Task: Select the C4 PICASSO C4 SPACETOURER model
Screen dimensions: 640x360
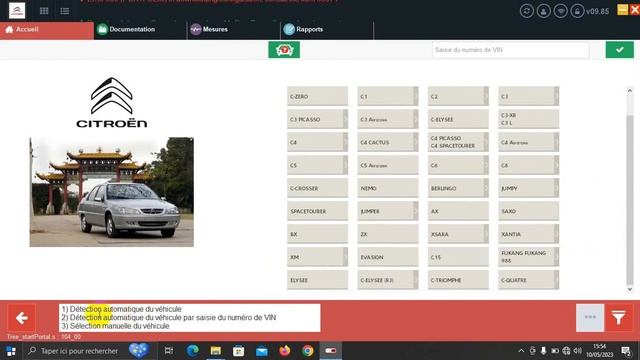Action: point(458,142)
